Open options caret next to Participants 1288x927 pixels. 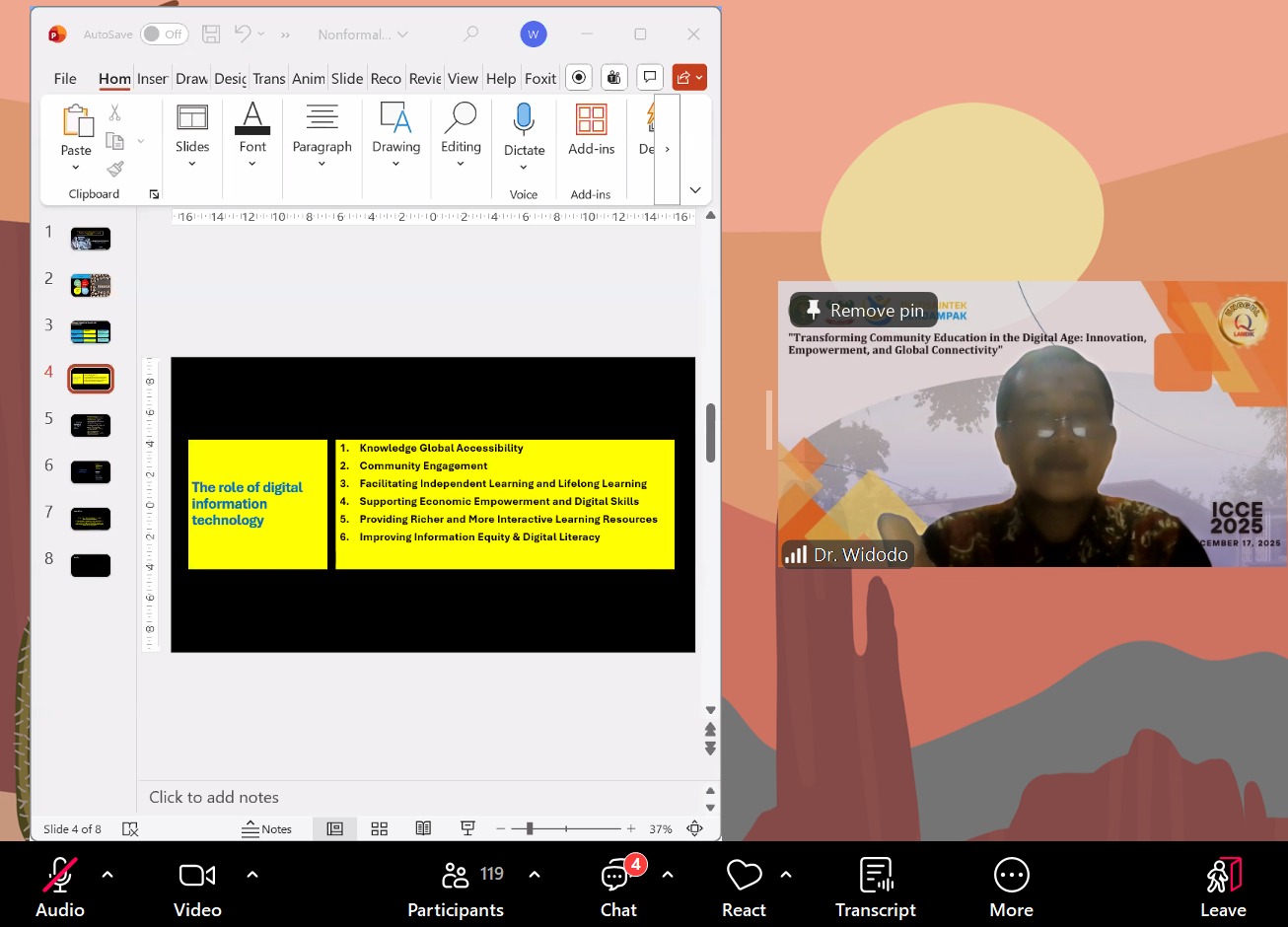tap(535, 875)
